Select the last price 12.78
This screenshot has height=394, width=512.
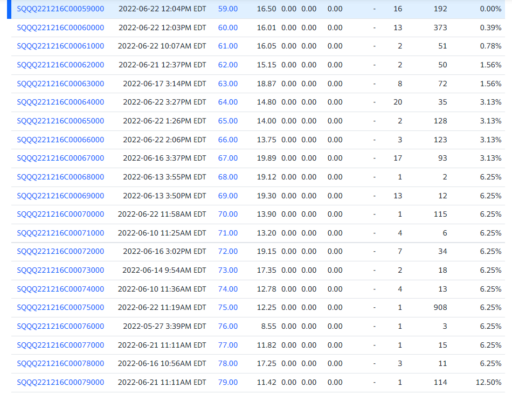point(266,289)
